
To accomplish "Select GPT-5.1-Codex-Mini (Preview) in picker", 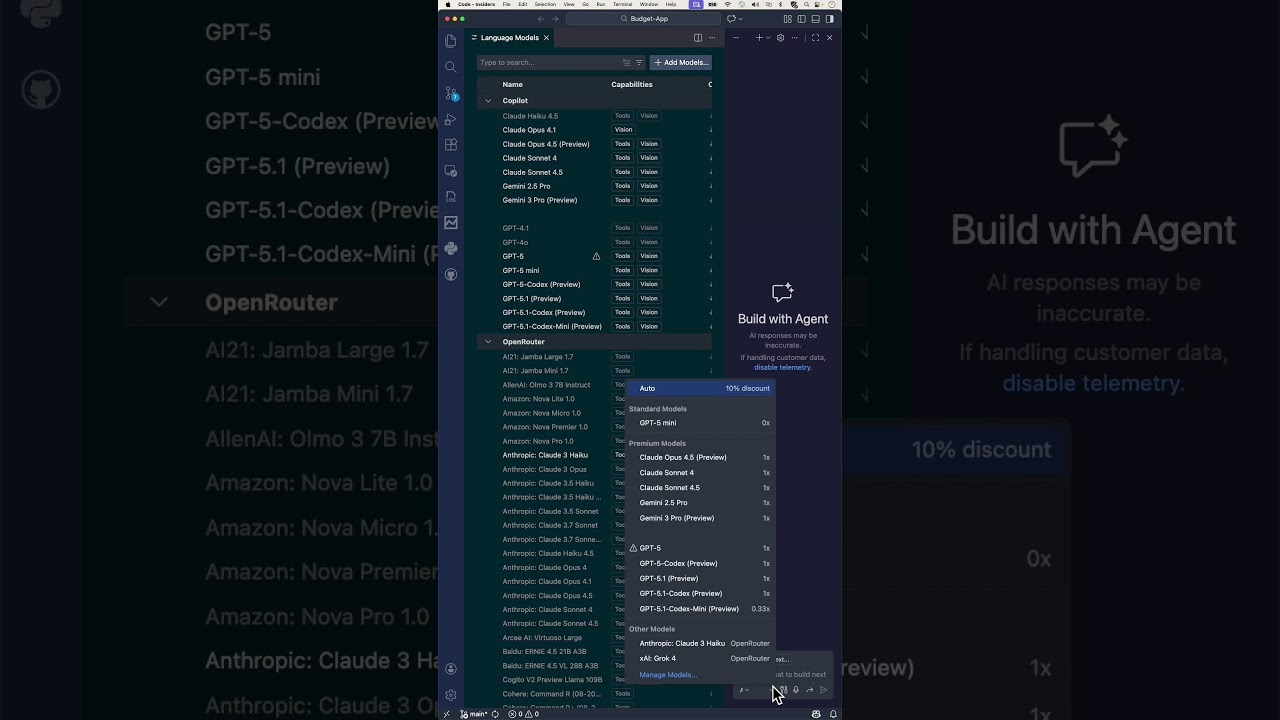I will [x=701, y=609].
